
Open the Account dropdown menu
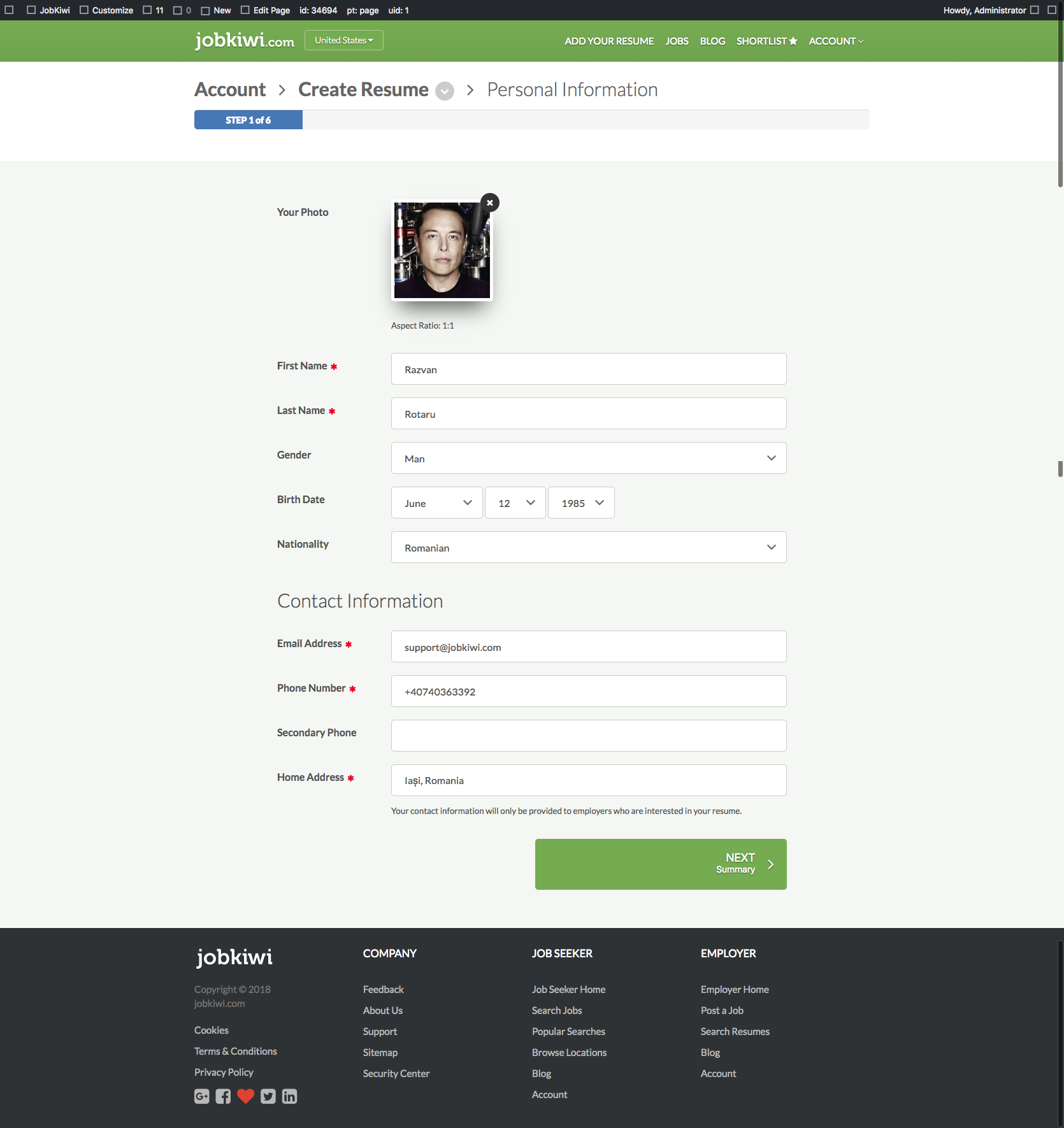click(836, 41)
